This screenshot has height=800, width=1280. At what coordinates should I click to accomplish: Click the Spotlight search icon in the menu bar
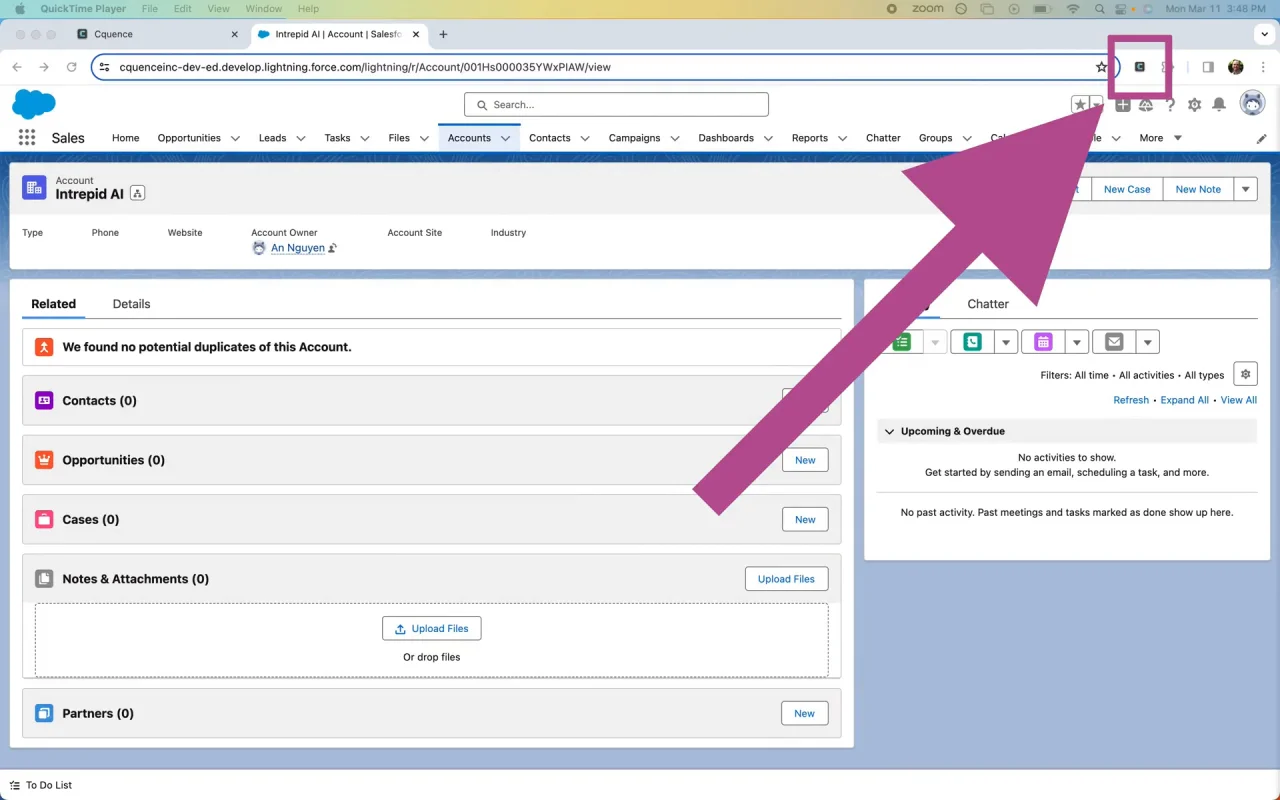(x=1099, y=8)
